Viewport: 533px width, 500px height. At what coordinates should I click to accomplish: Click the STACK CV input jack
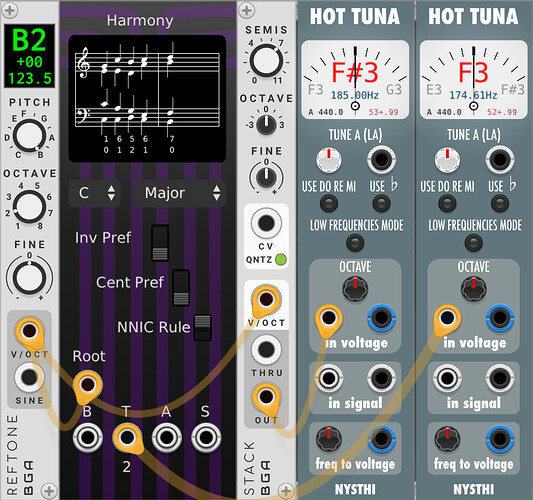point(266,223)
